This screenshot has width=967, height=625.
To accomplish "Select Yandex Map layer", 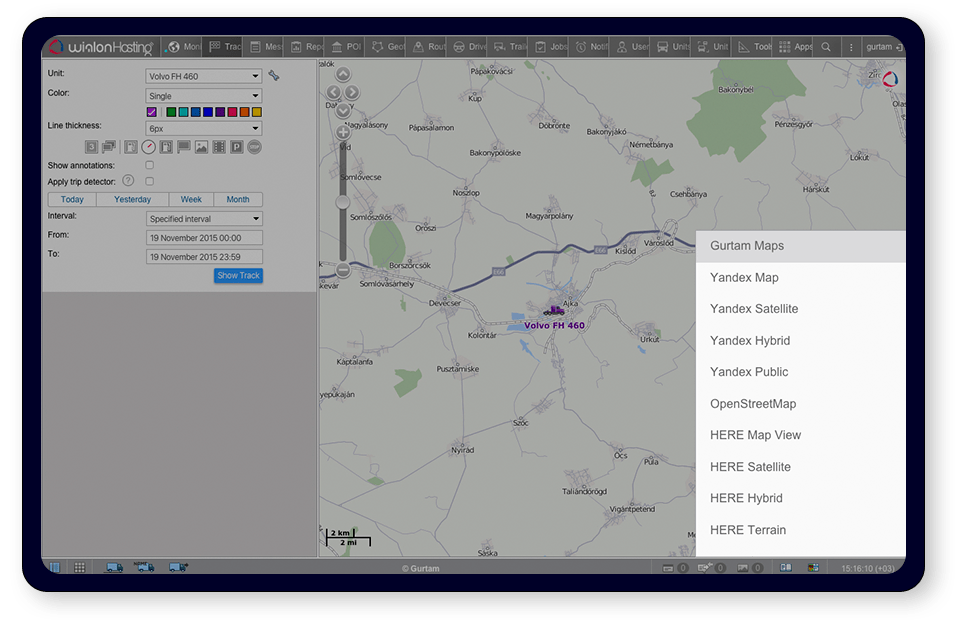I will click(800, 278).
